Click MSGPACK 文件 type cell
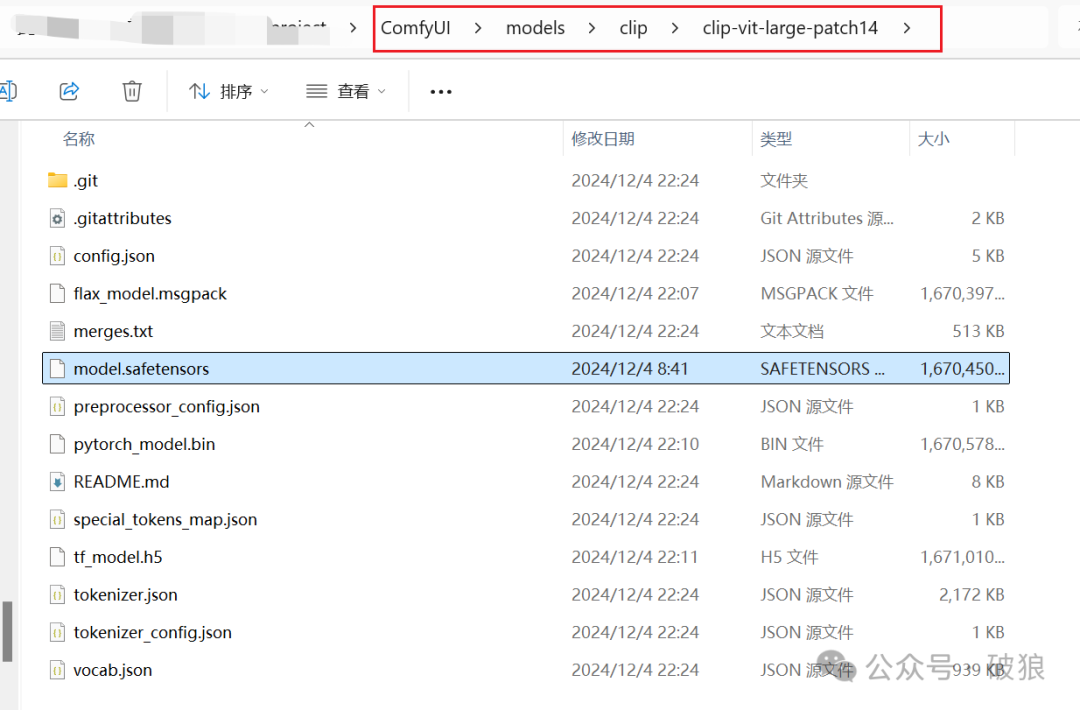Viewport: 1080px width, 710px height. click(817, 294)
